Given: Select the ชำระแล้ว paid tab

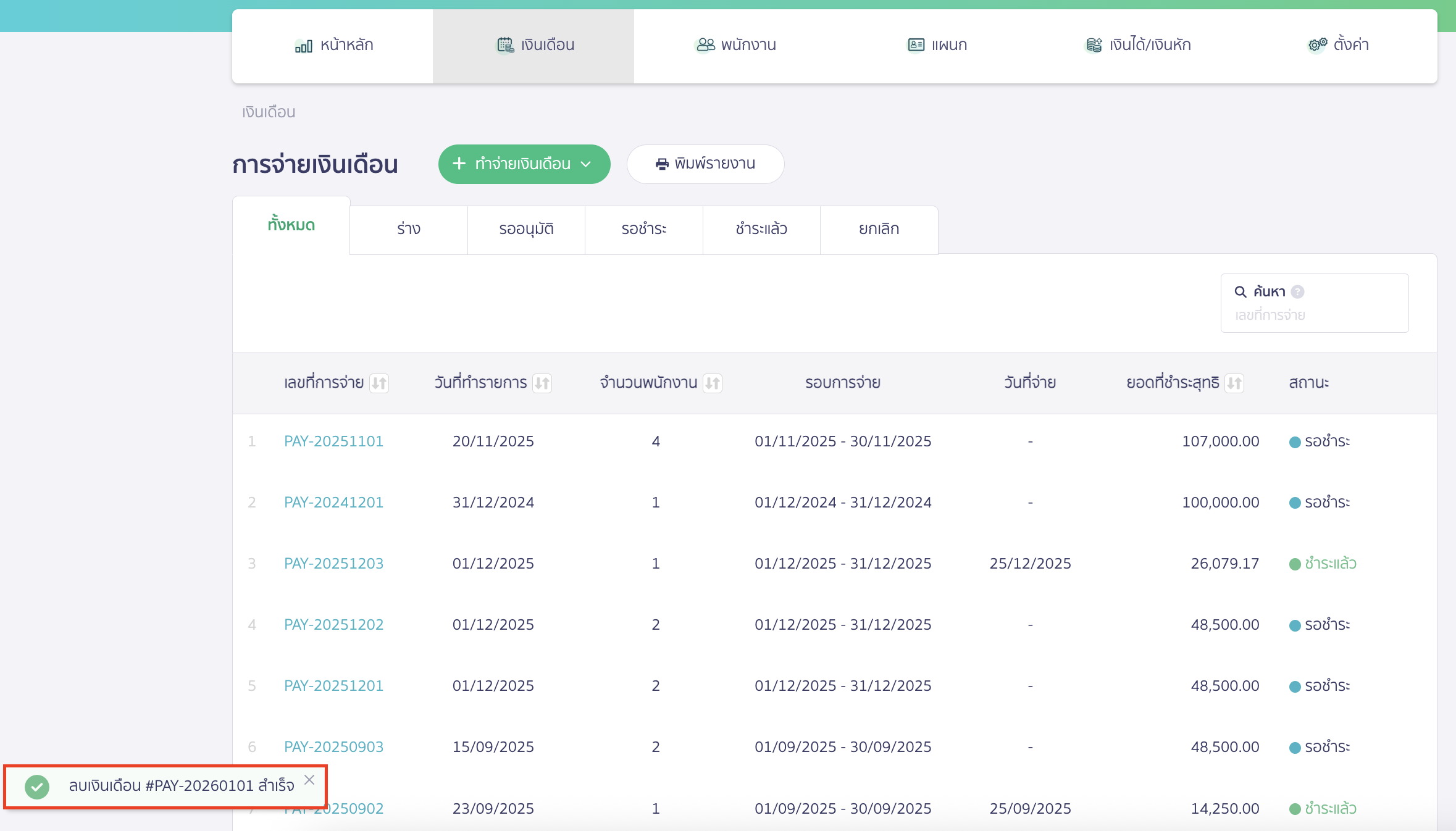Looking at the screenshot, I should click(761, 229).
